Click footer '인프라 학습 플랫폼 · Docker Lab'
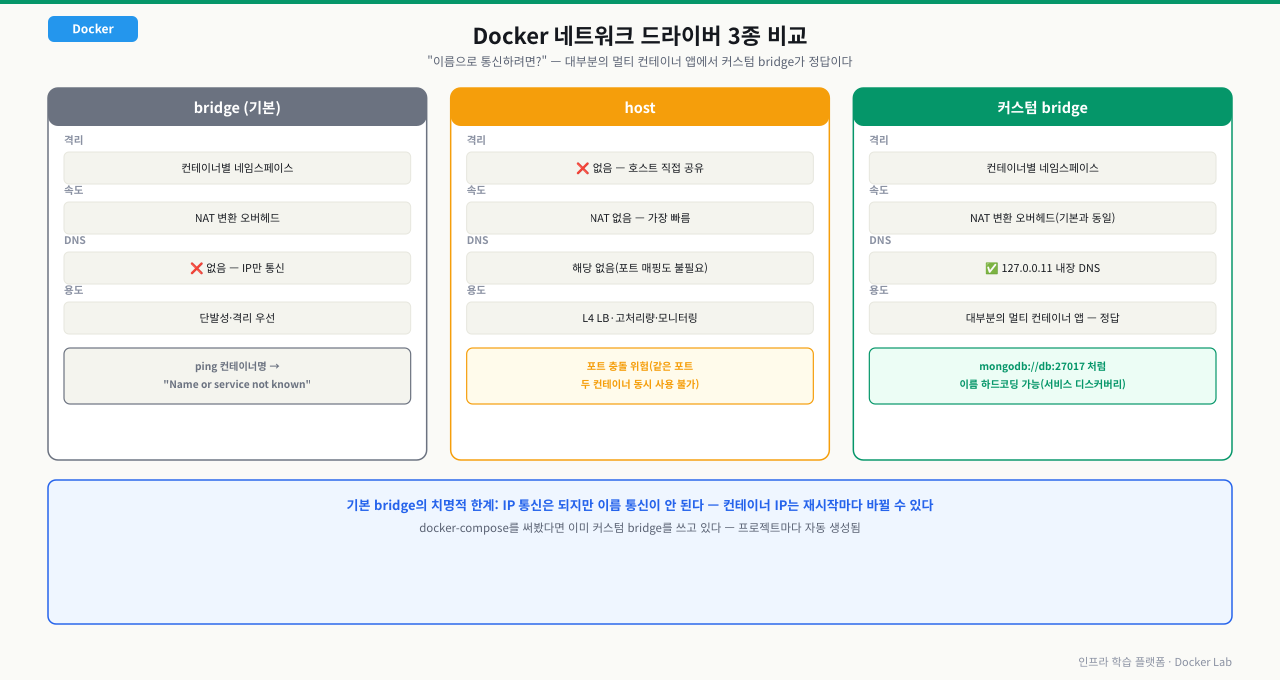 click(x=1155, y=662)
